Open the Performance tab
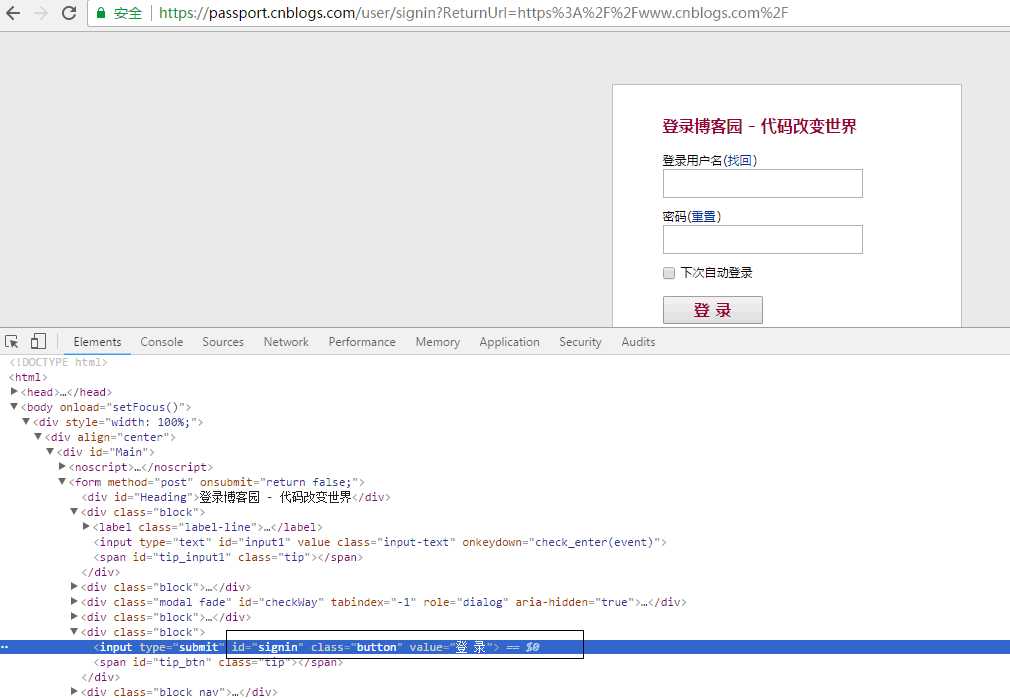 [x=362, y=342]
